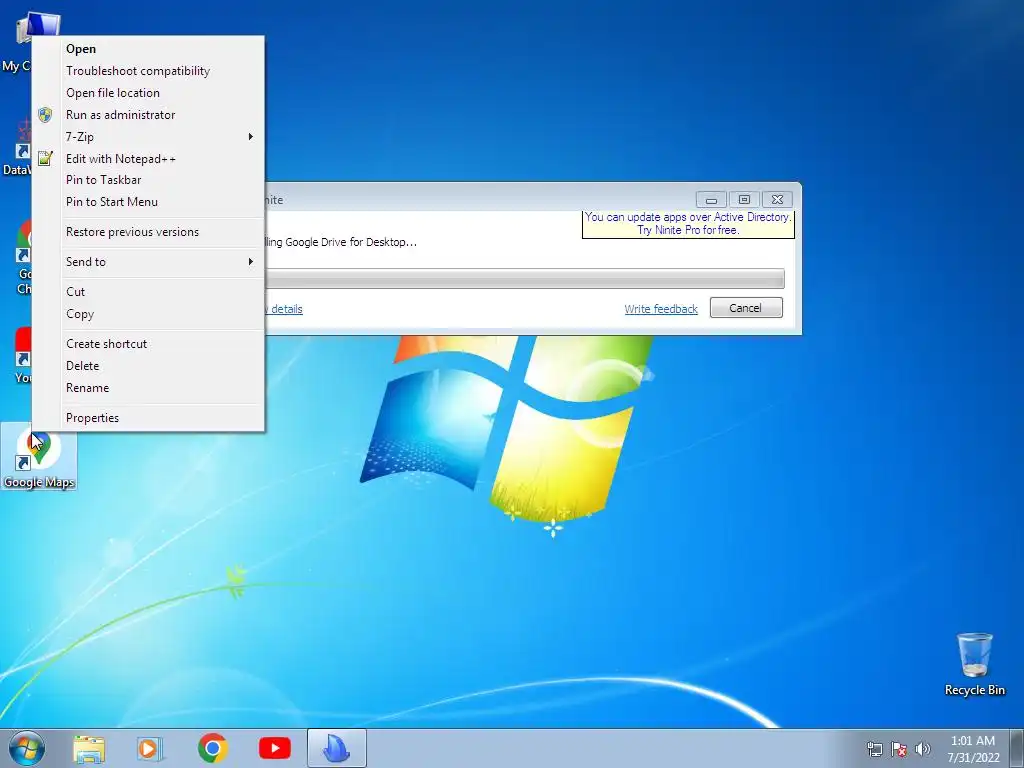Click the Notepad++ icon in context menu
Image resolution: width=1024 pixels, height=768 pixels.
click(45, 158)
